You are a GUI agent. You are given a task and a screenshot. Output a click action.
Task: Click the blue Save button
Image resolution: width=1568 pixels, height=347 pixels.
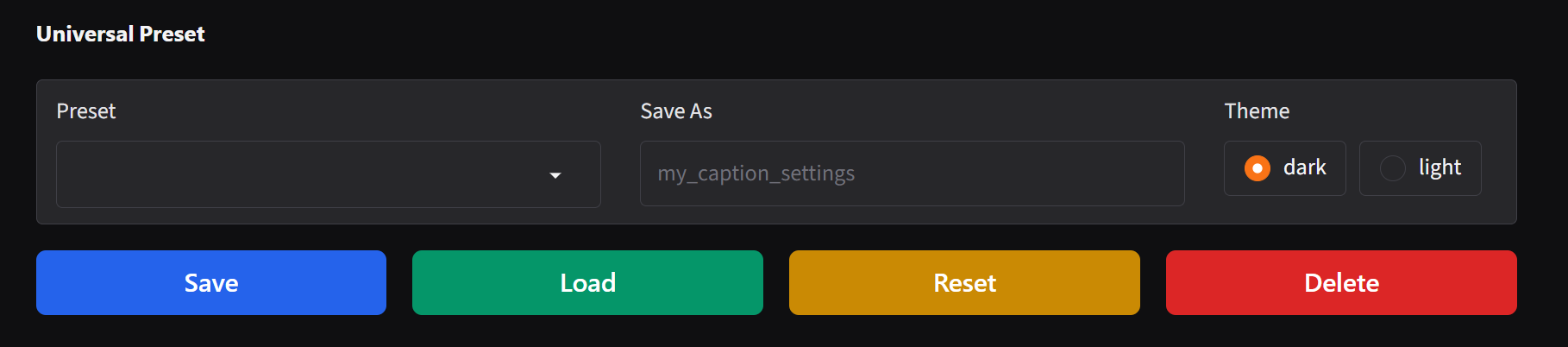(x=211, y=282)
